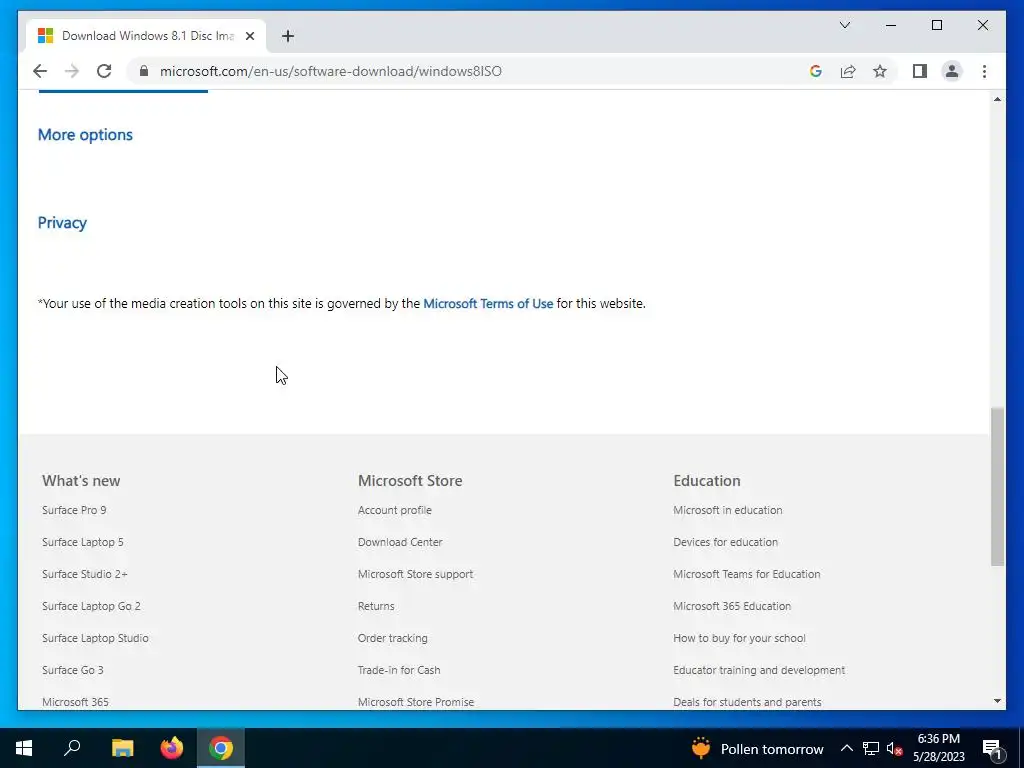
Task: Show hidden system tray icons
Action: coord(846,748)
